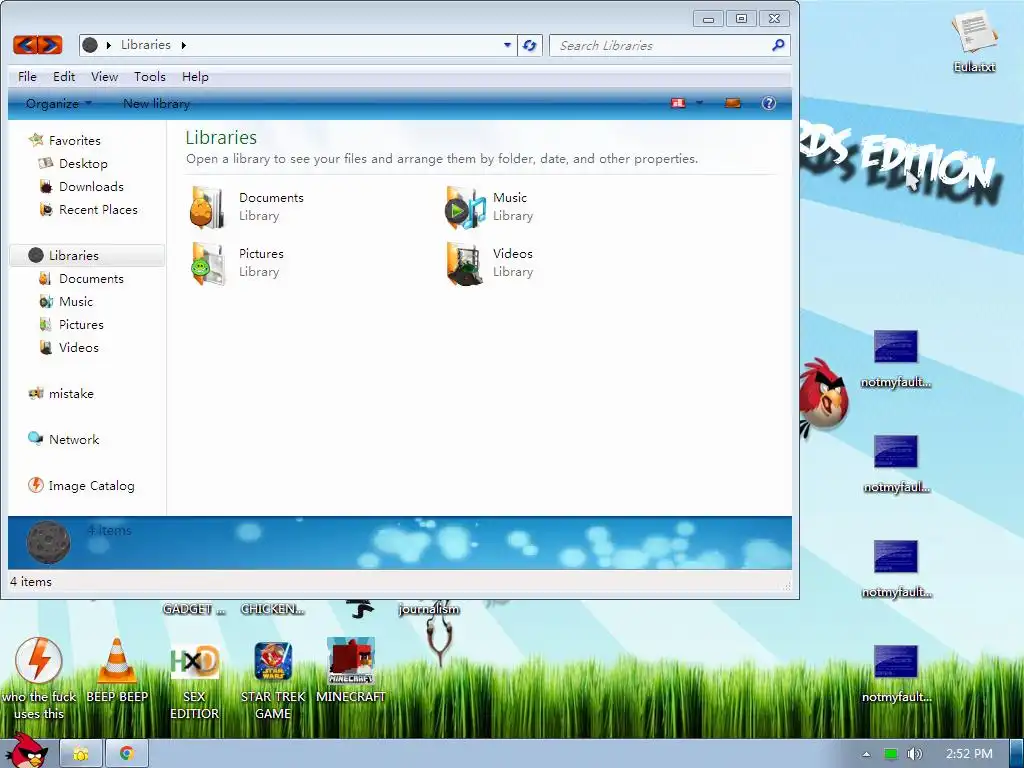This screenshot has height=768, width=1024.
Task: Select Network in the navigation pane
Action: [63, 440]
